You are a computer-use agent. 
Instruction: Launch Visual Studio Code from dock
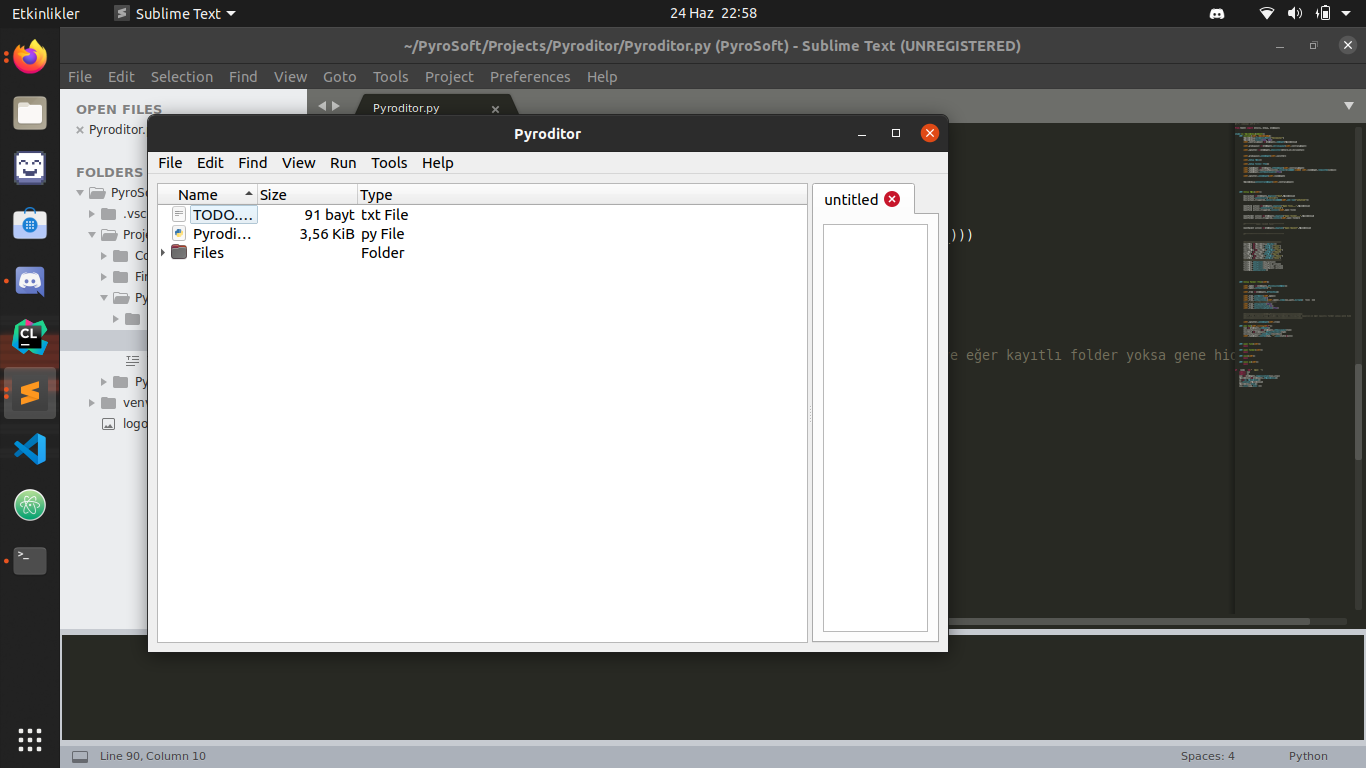(30, 449)
